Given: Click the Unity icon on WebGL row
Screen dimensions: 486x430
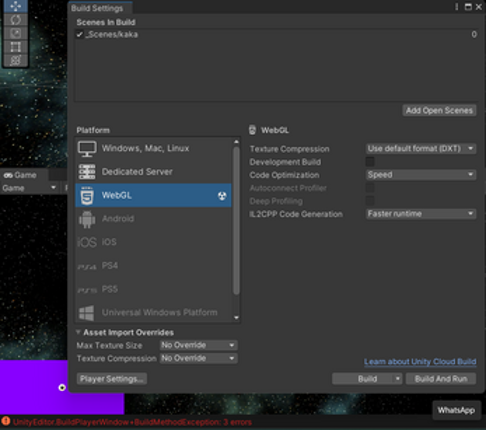Looking at the screenshot, I should pyautogui.click(x=222, y=196).
